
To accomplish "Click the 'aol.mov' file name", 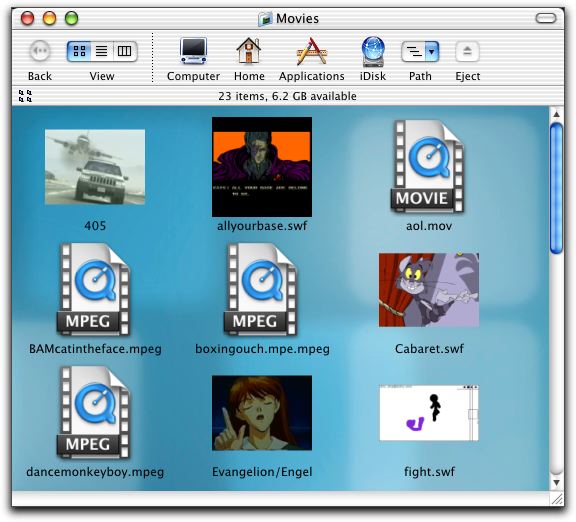I will click(429, 226).
